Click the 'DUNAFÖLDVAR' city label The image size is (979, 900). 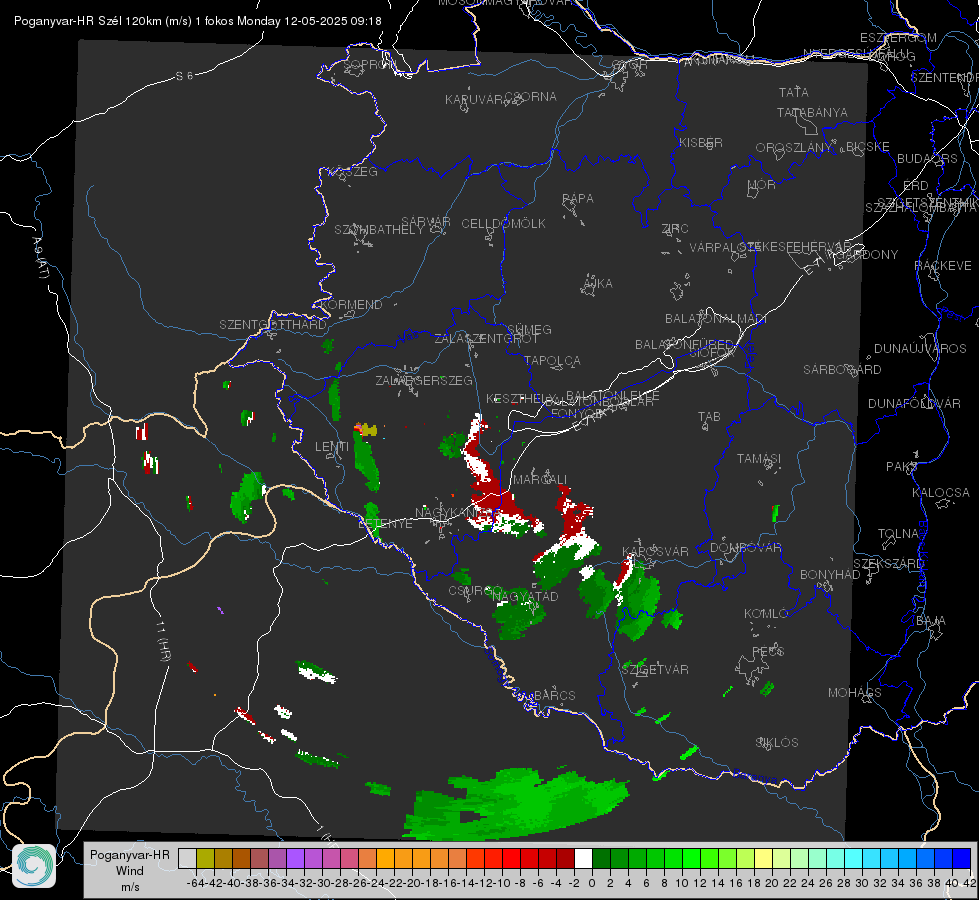pyautogui.click(x=914, y=403)
